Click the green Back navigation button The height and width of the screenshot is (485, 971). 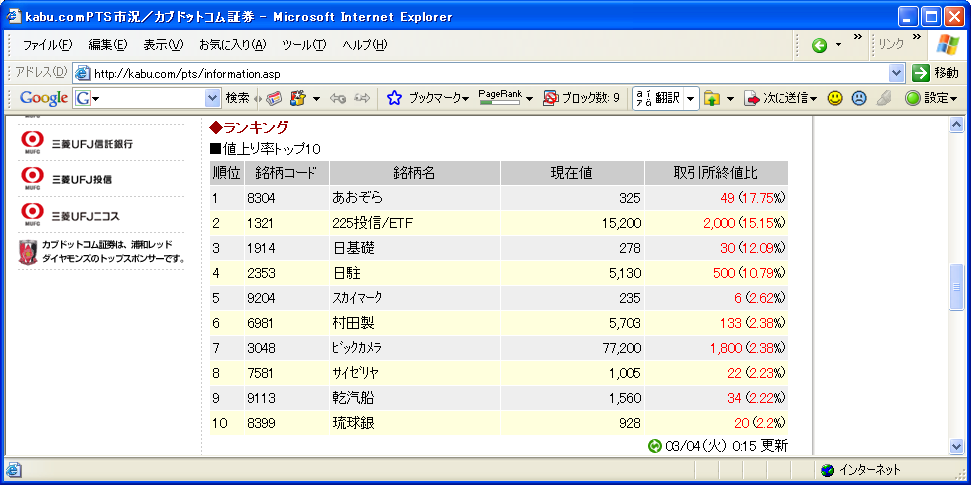819,45
